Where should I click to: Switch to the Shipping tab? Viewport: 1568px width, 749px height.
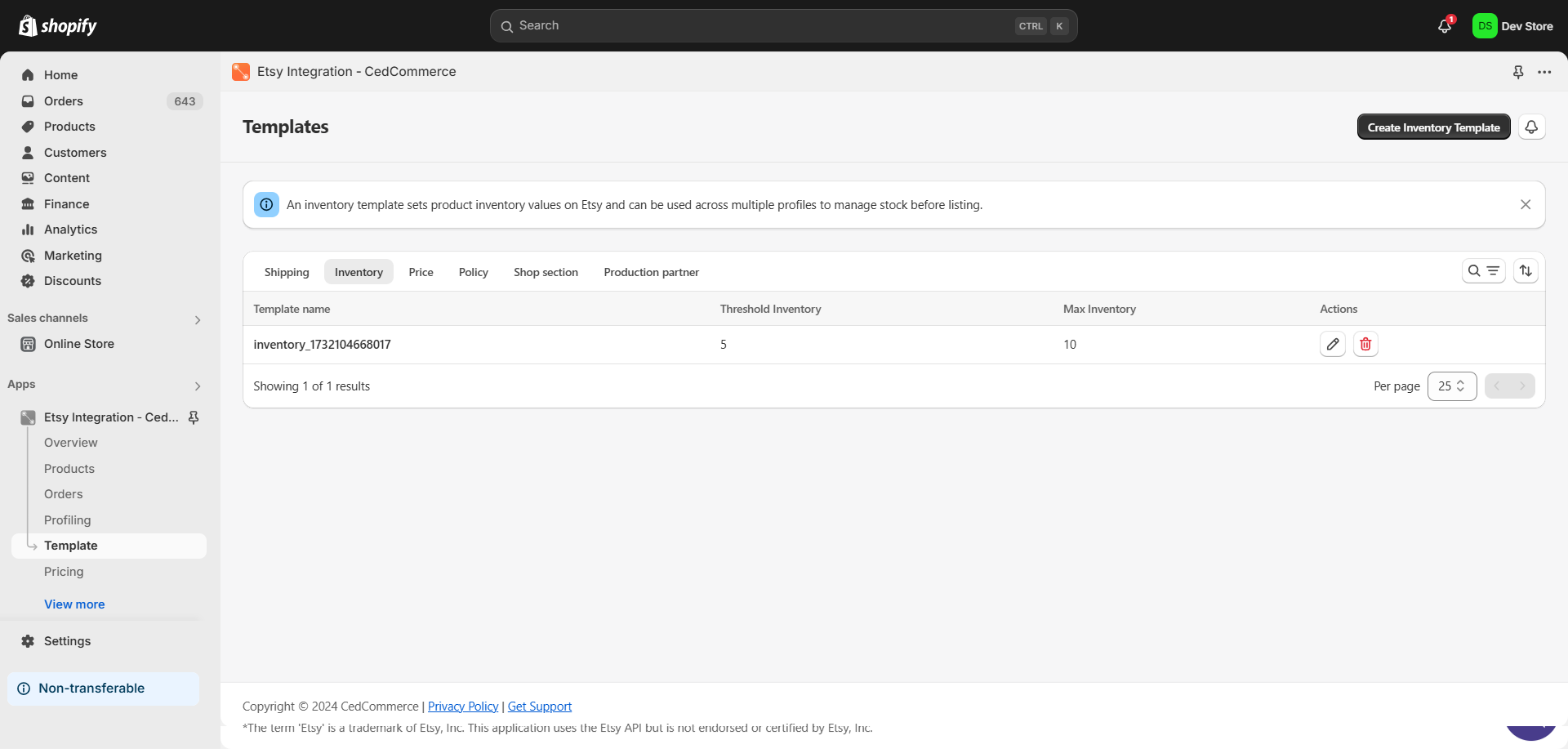[x=287, y=272]
